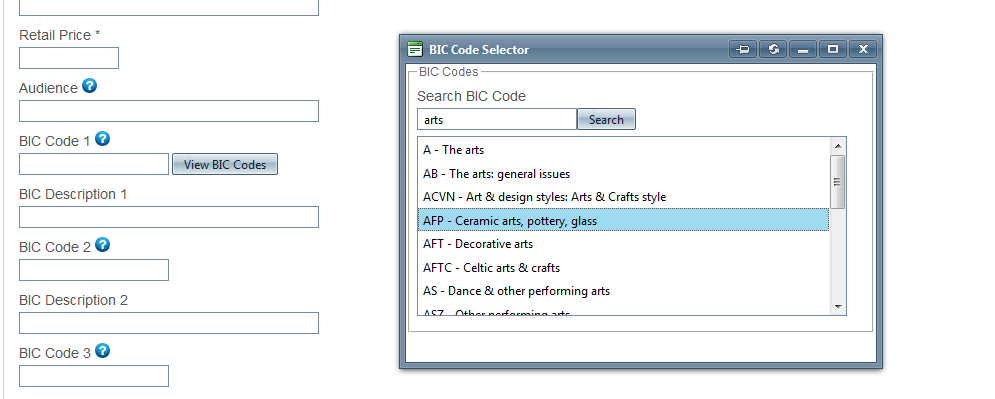995x399 pixels.
Task: Click the Search button
Action: (x=606, y=119)
